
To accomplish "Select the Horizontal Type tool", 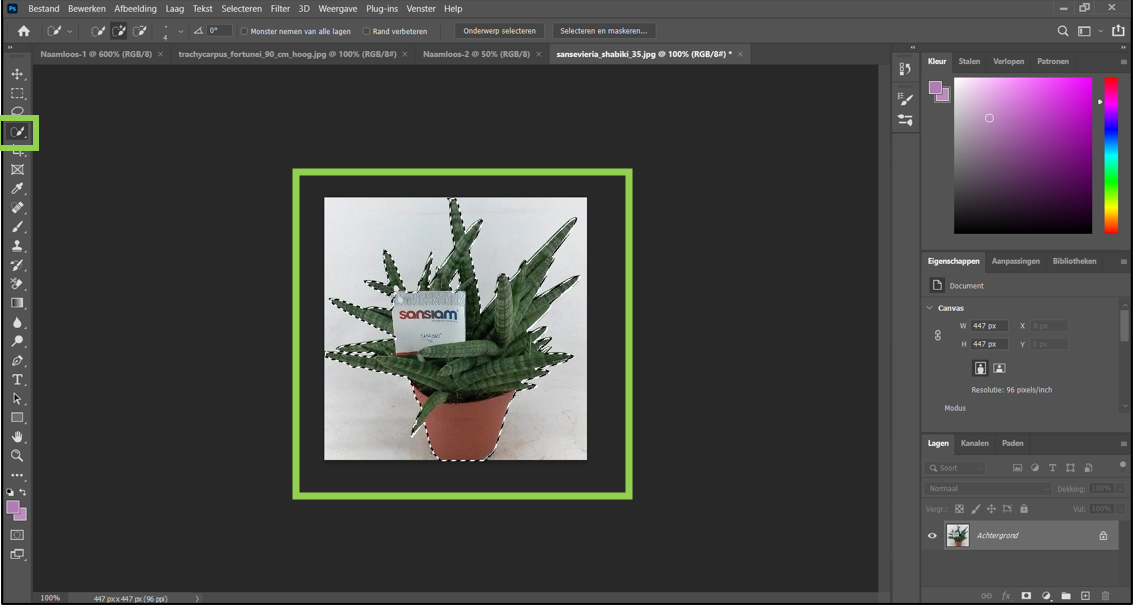I will (17, 380).
